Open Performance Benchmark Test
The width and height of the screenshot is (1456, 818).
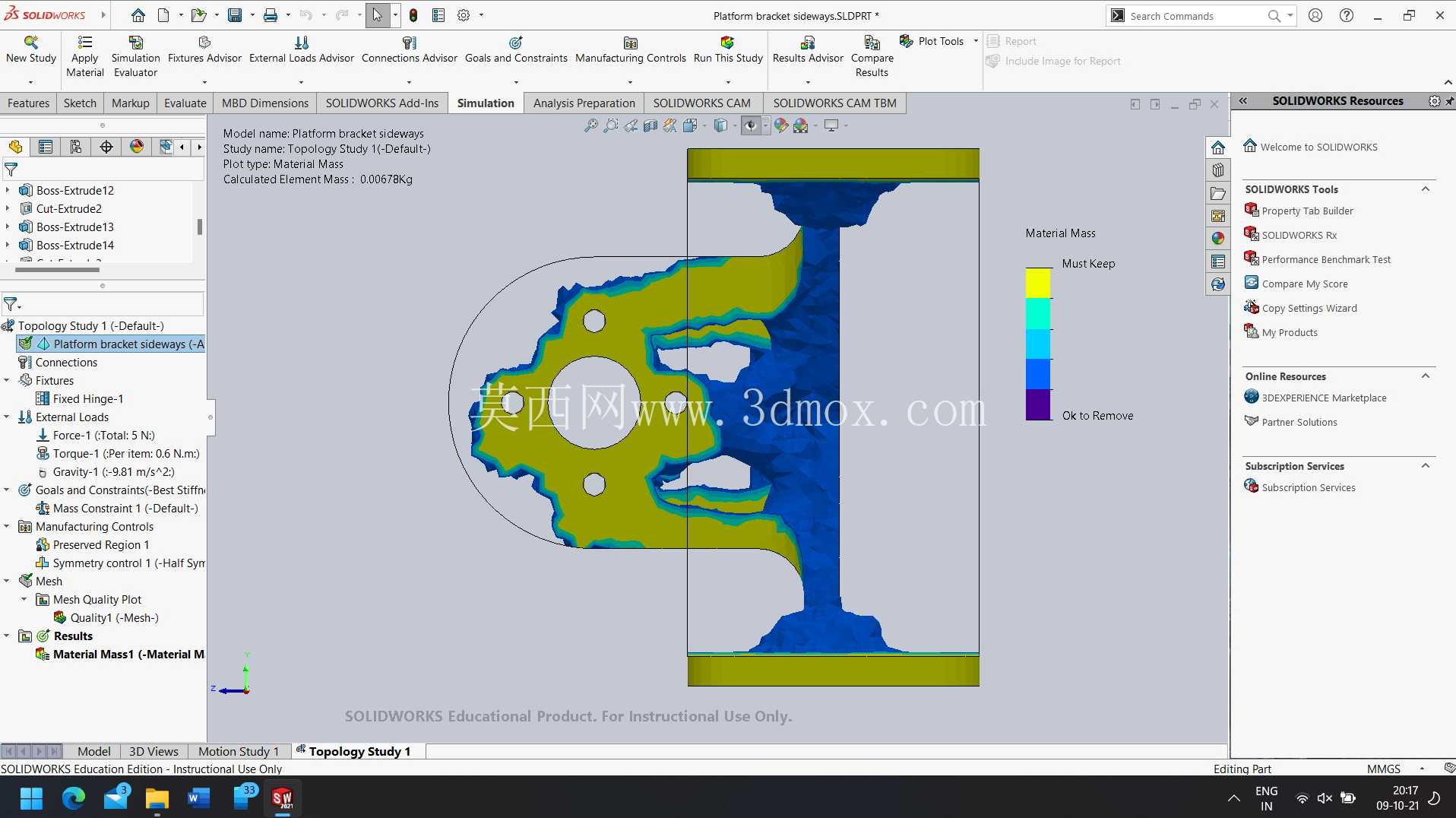click(1326, 259)
